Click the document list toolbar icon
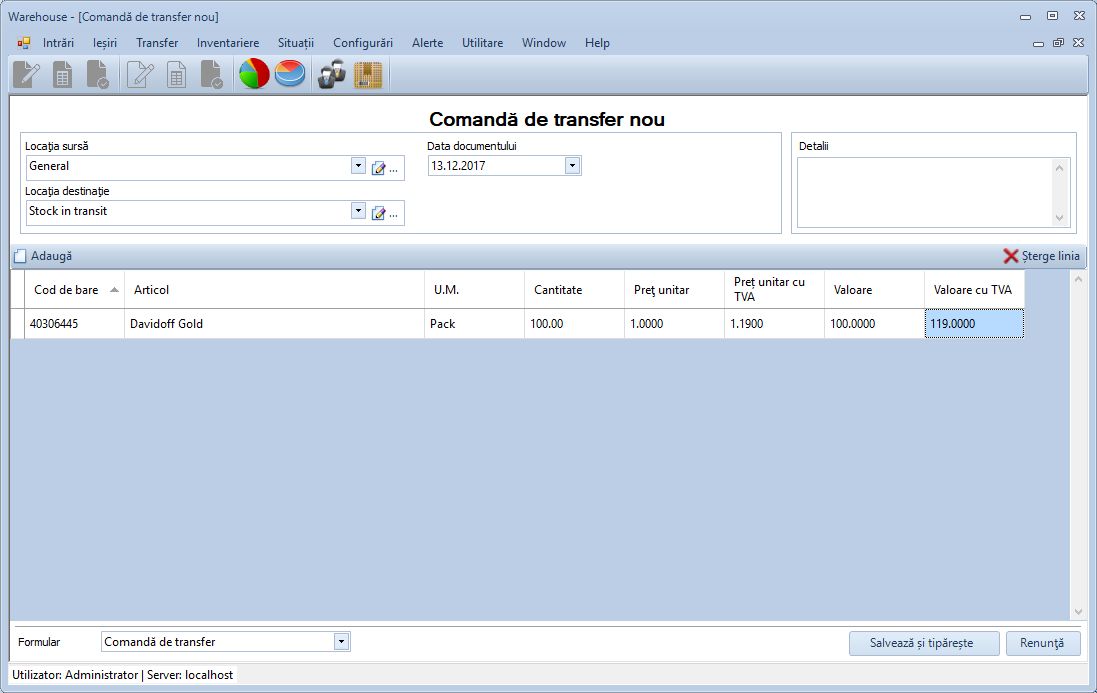Image resolution: width=1097 pixels, height=693 pixels. pos(62,72)
